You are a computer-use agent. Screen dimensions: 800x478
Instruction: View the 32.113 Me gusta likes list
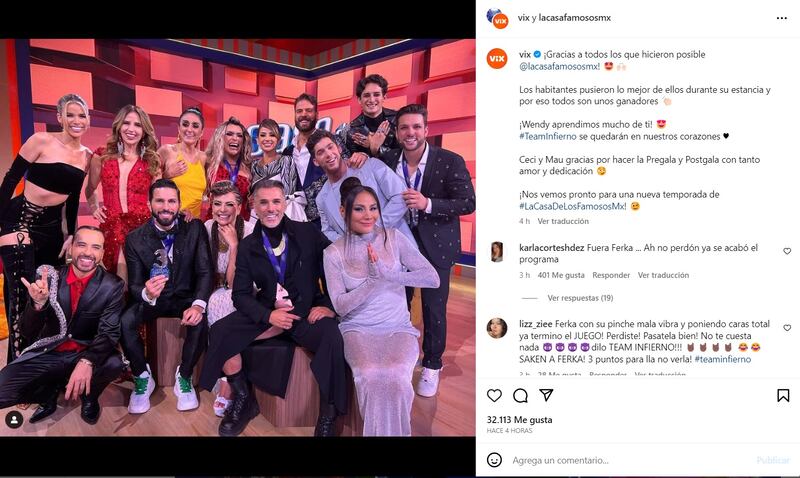click(519, 420)
